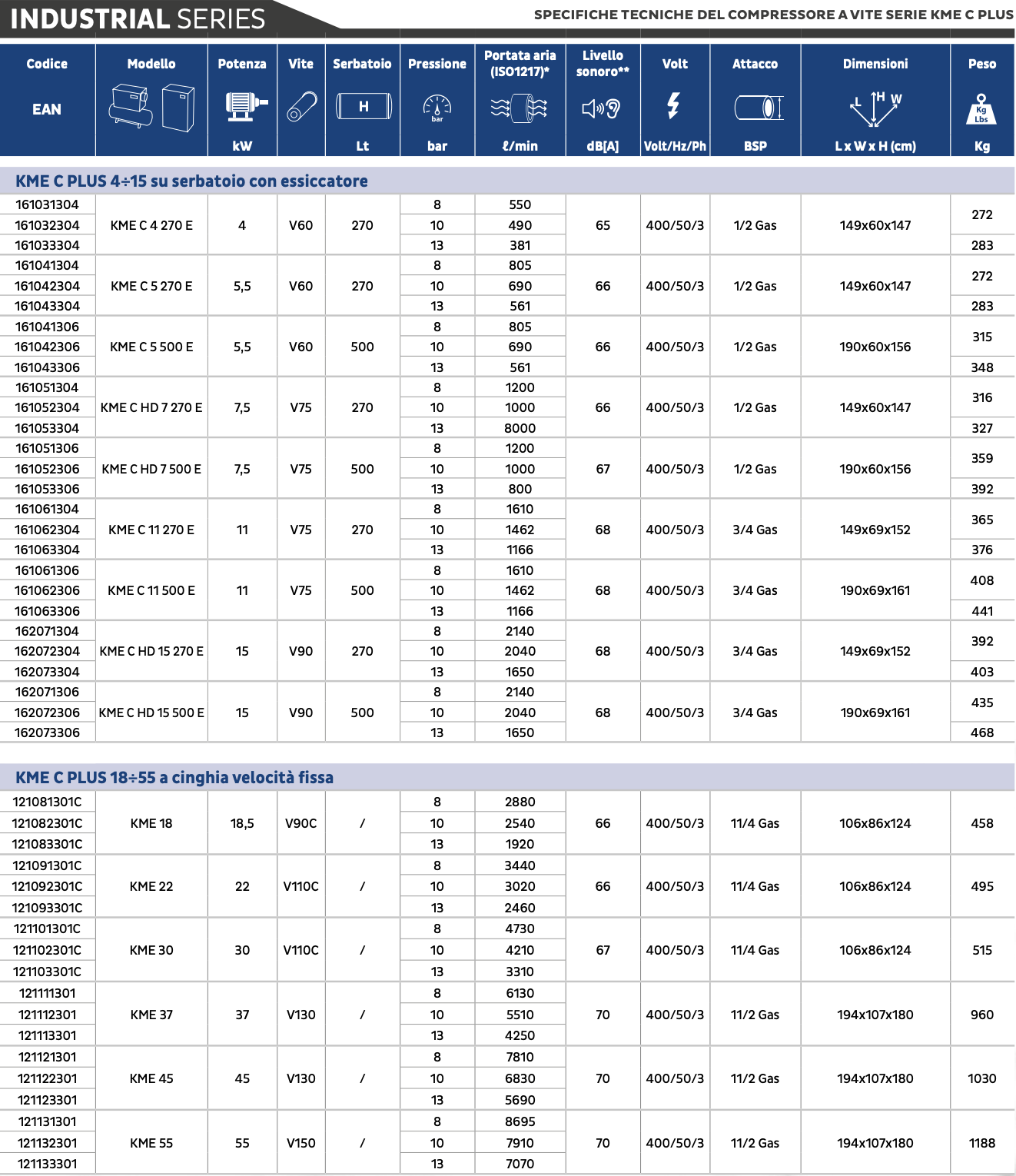1016x1176 pixels.
Task: Click model KME C 4 270 E
Action: [x=151, y=225]
